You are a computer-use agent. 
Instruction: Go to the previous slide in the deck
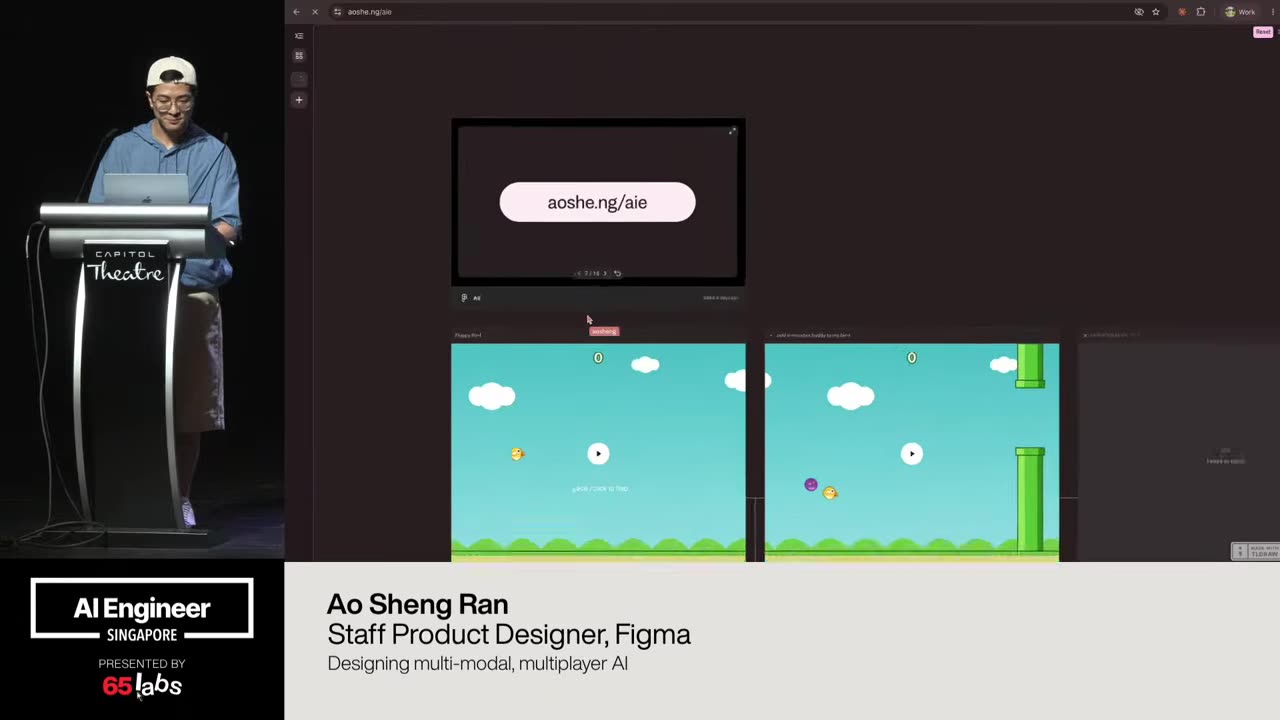(578, 273)
